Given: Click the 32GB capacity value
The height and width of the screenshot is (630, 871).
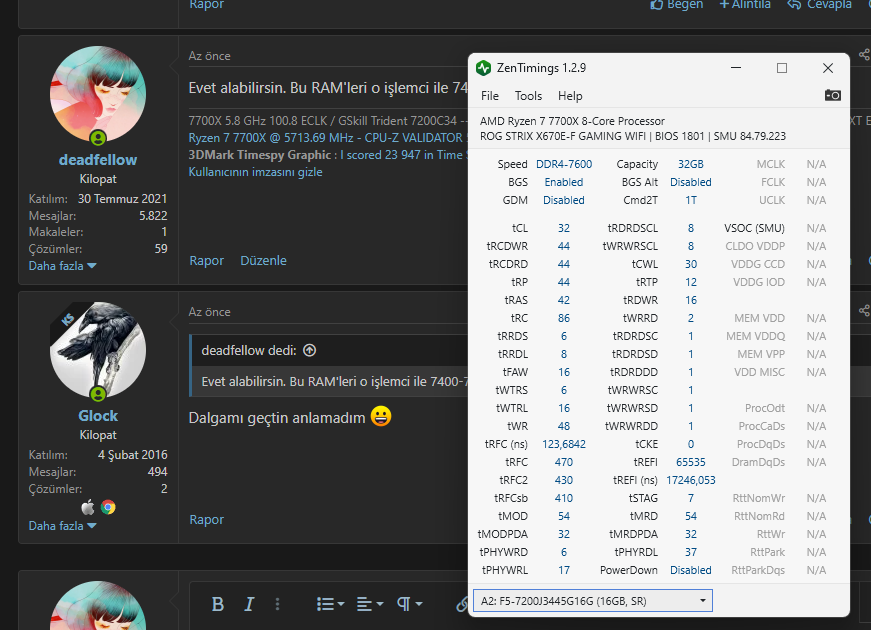Looking at the screenshot, I should [x=690, y=164].
